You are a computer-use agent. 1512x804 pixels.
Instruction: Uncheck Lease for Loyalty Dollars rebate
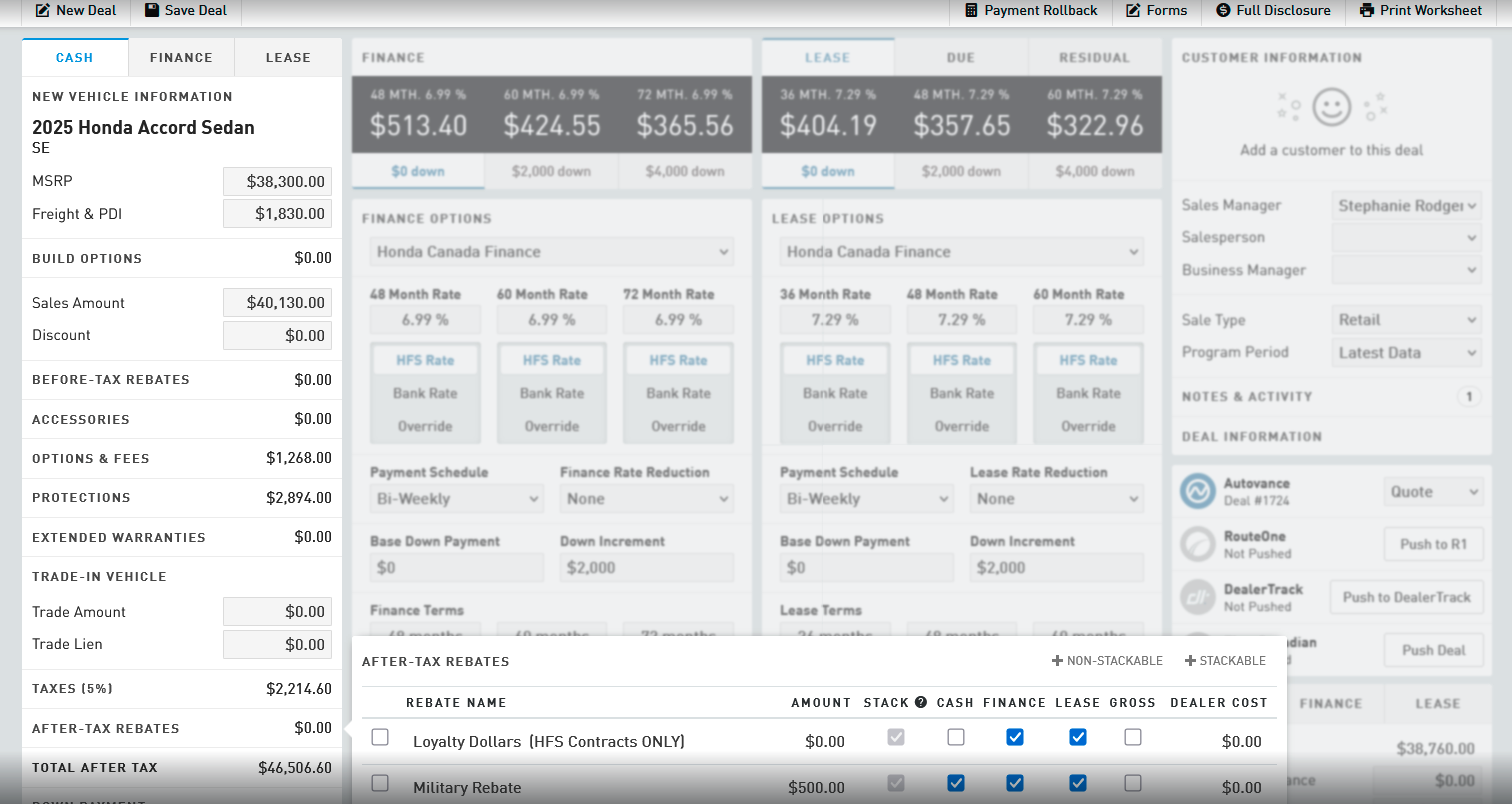coord(1078,737)
